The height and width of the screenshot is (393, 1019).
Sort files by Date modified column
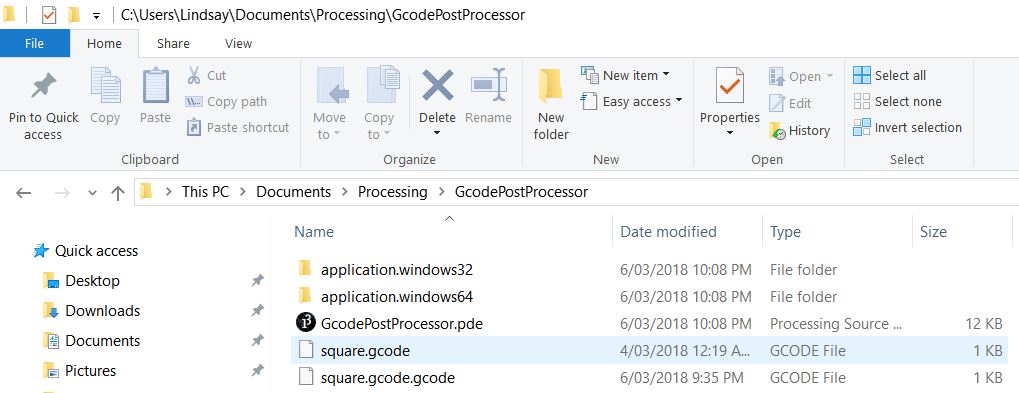tap(668, 232)
